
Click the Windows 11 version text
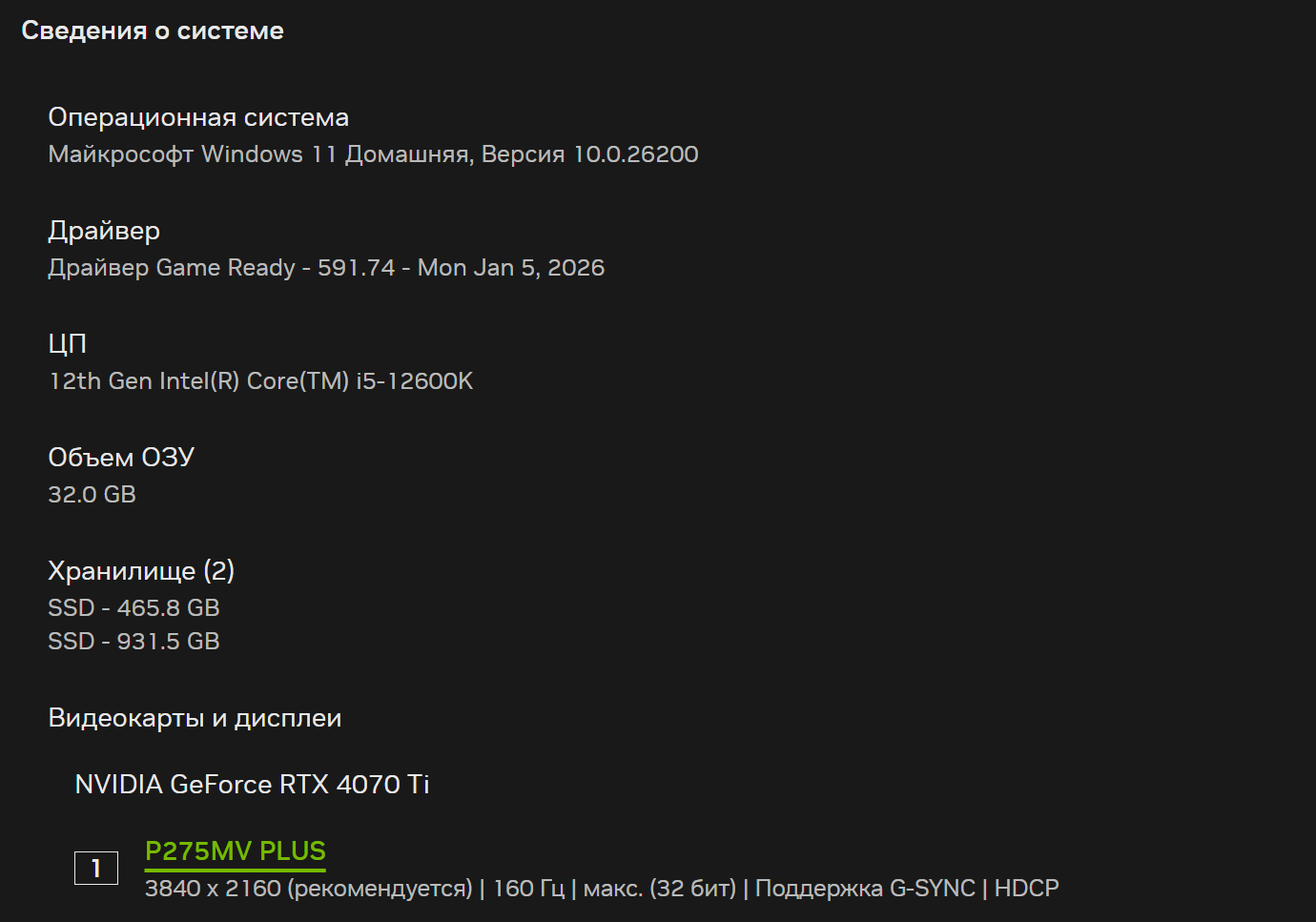click(x=373, y=154)
